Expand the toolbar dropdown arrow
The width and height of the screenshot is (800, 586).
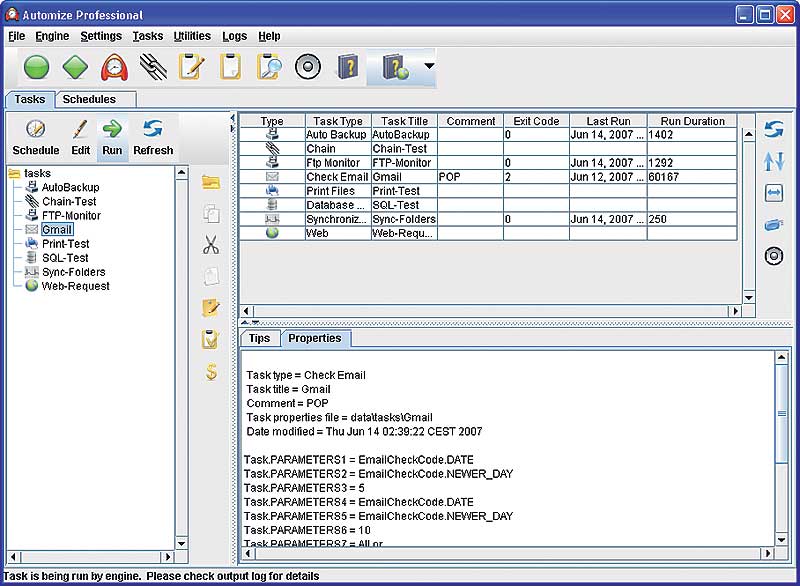pyautogui.click(x=430, y=66)
